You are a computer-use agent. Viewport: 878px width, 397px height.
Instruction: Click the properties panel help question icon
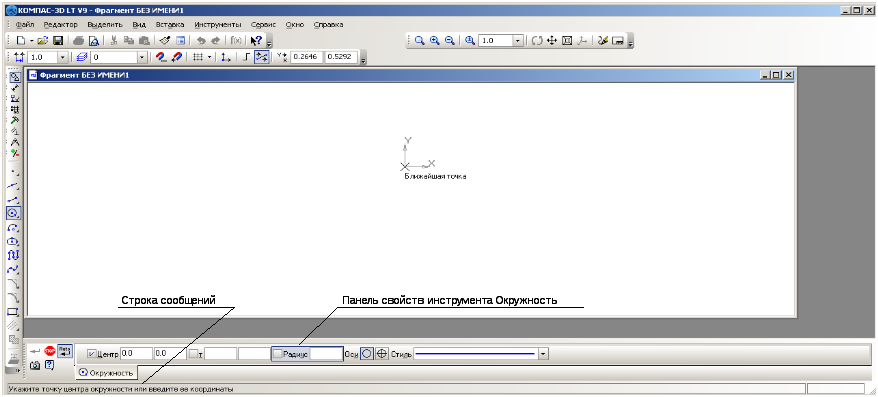click(50, 365)
